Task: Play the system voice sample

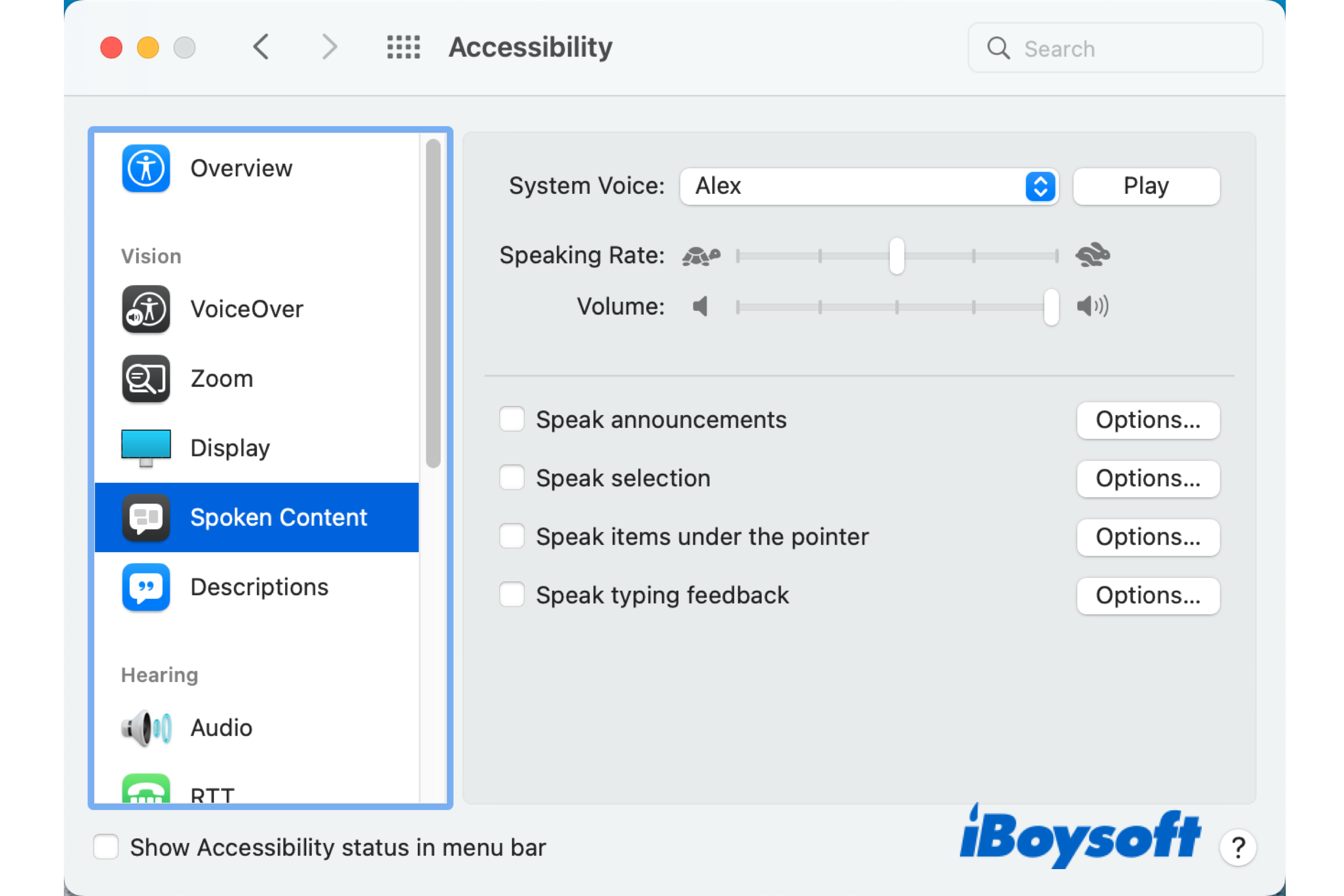Action: tap(1146, 186)
